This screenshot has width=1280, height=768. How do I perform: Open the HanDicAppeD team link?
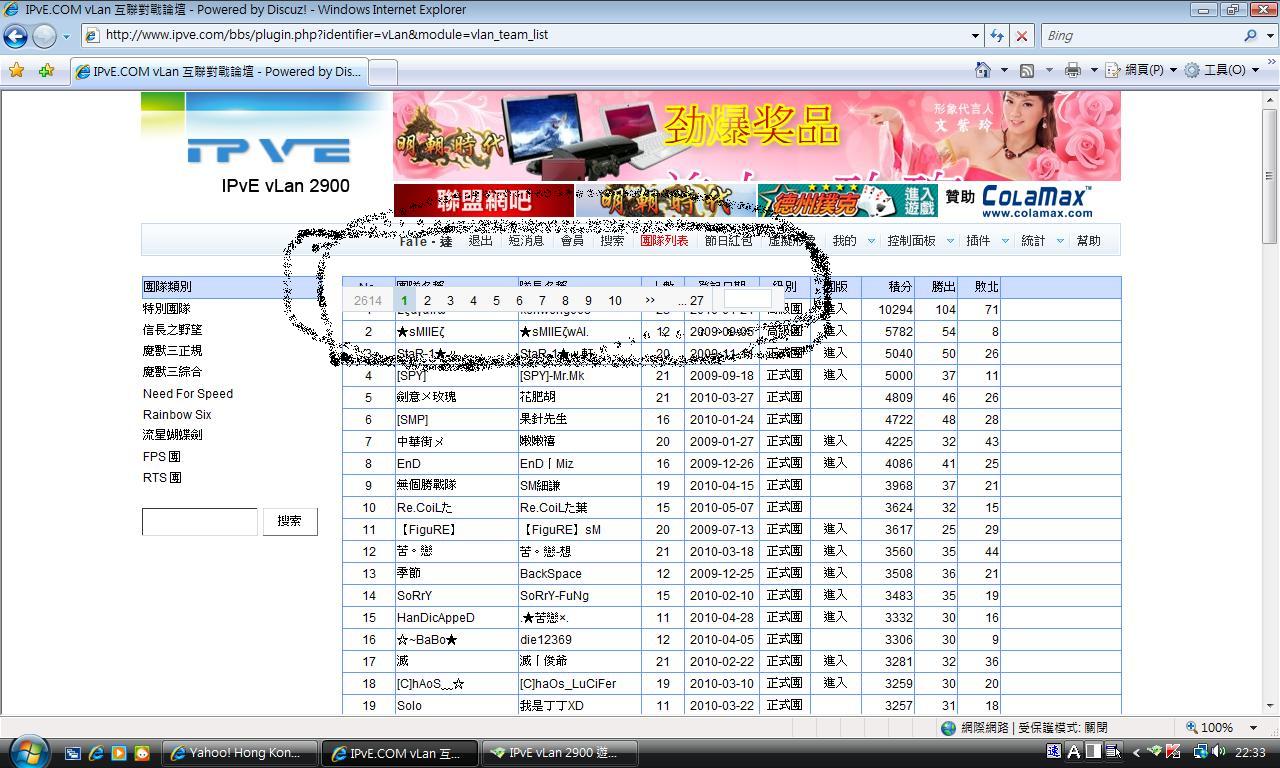436,618
